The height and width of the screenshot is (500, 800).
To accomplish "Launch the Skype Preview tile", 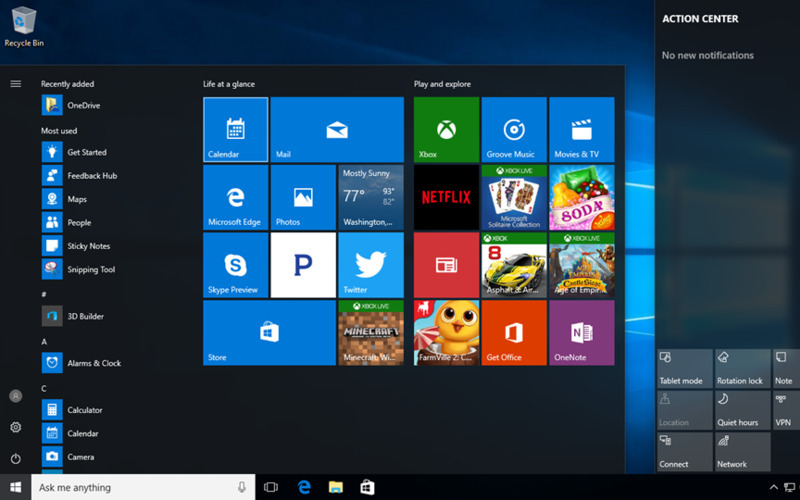I will click(235, 265).
